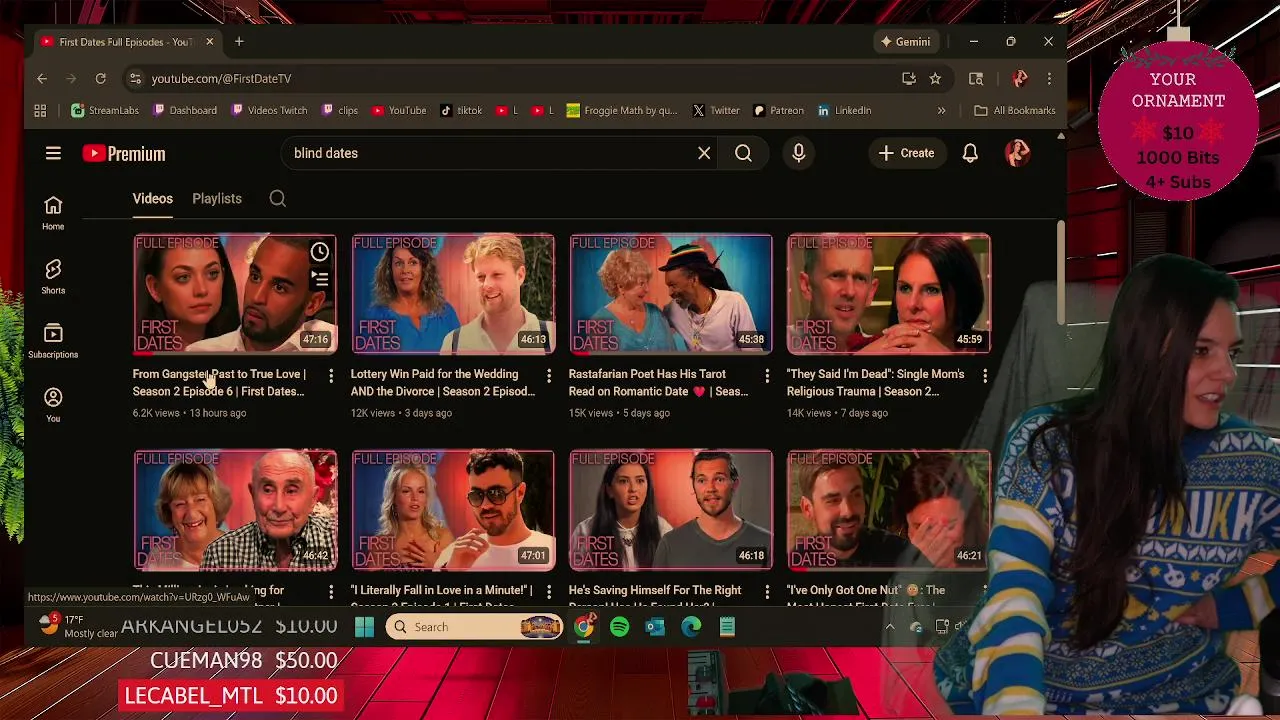Viewport: 1280px width, 720px height.
Task: Open the All Bookmarks folder
Action: (x=1014, y=111)
